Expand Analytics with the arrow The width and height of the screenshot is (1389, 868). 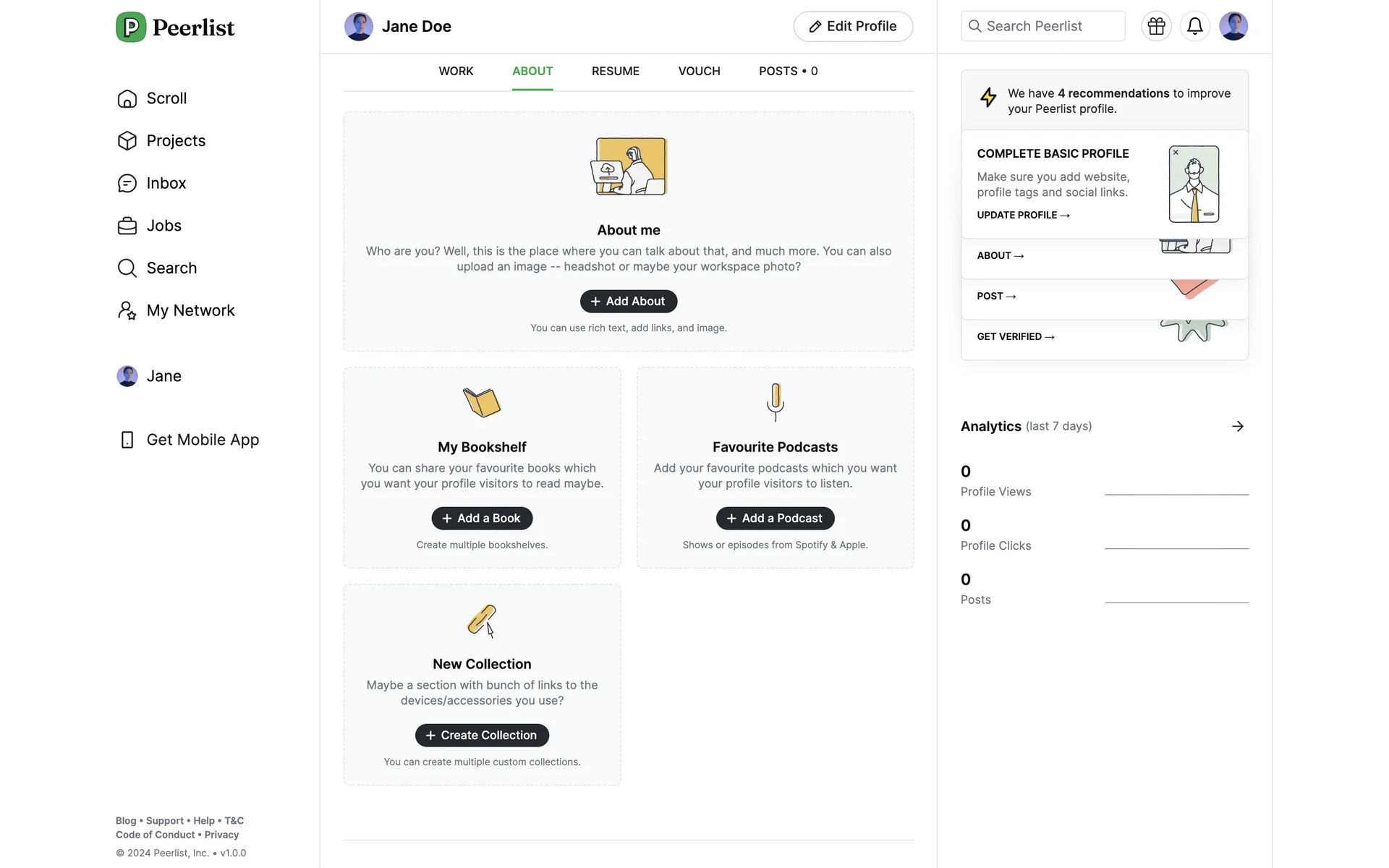click(x=1238, y=426)
